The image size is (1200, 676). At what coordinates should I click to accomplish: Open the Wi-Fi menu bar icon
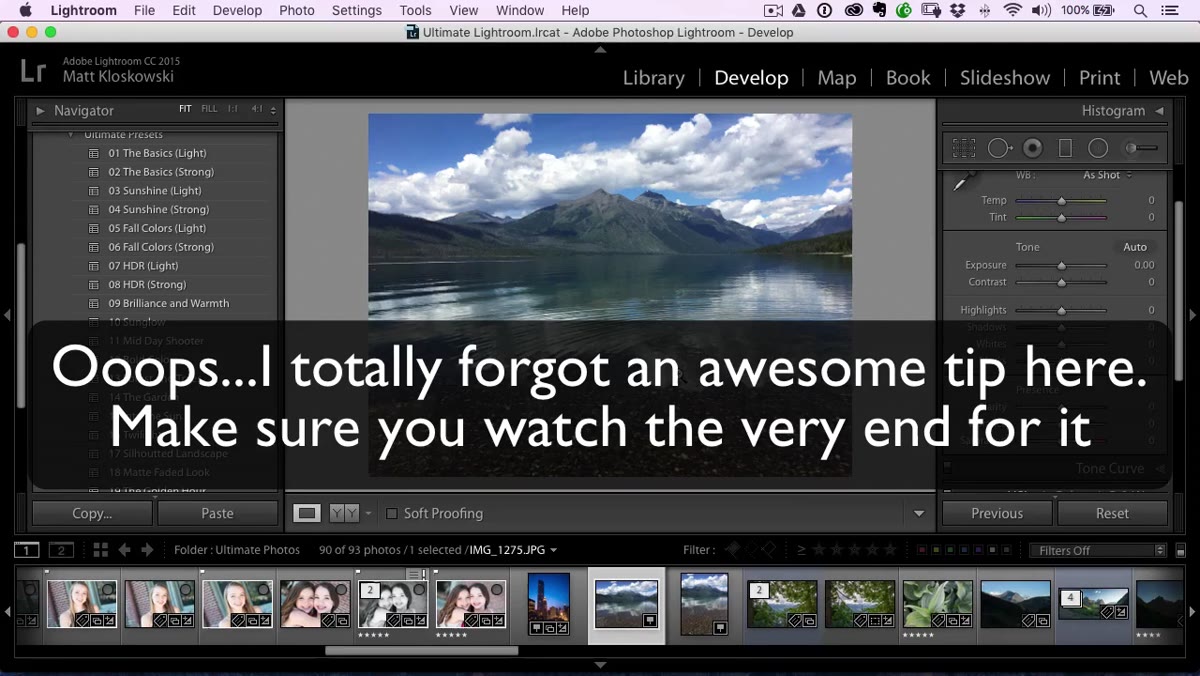1013,10
